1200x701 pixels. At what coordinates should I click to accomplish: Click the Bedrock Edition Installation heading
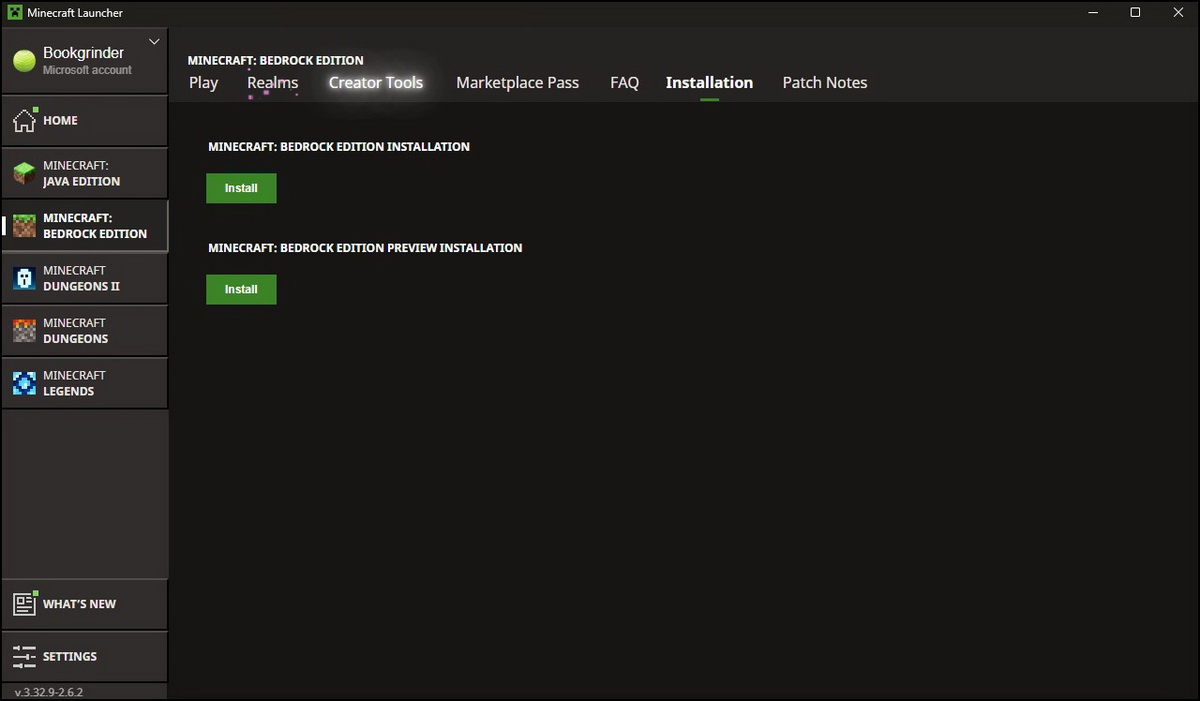pos(339,146)
